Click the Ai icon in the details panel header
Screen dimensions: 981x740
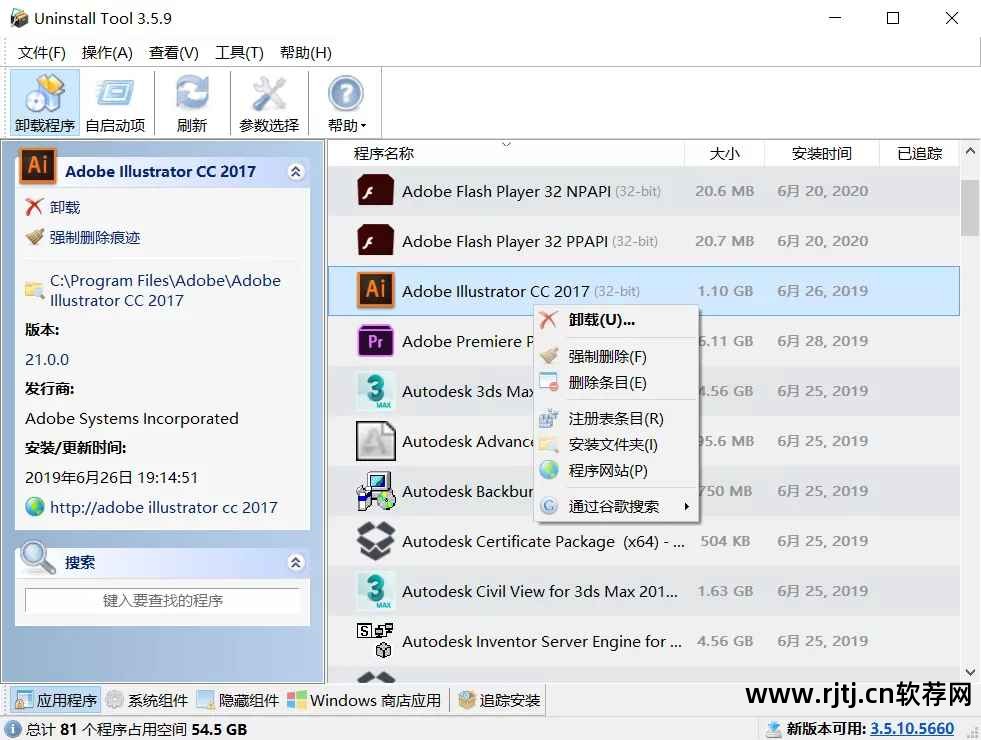pos(38,166)
